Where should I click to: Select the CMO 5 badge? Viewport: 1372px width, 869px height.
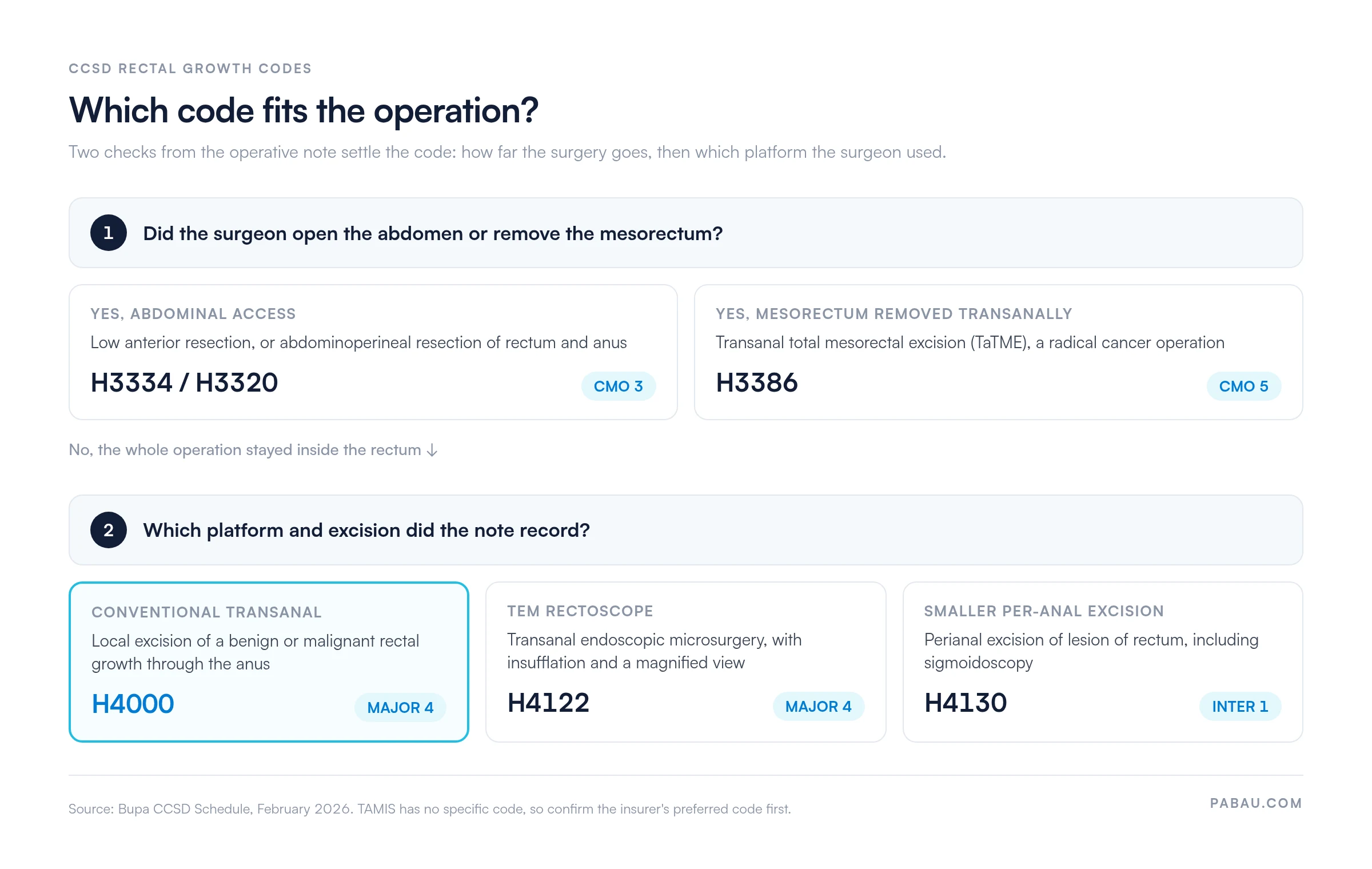coord(1243,386)
